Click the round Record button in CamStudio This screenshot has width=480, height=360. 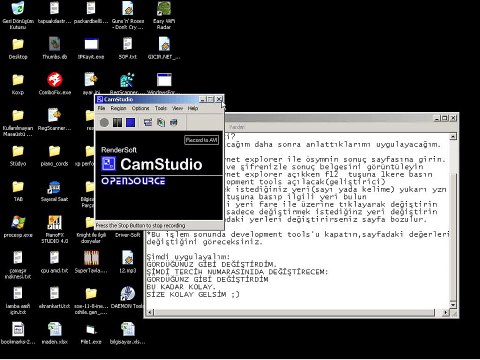(104, 123)
